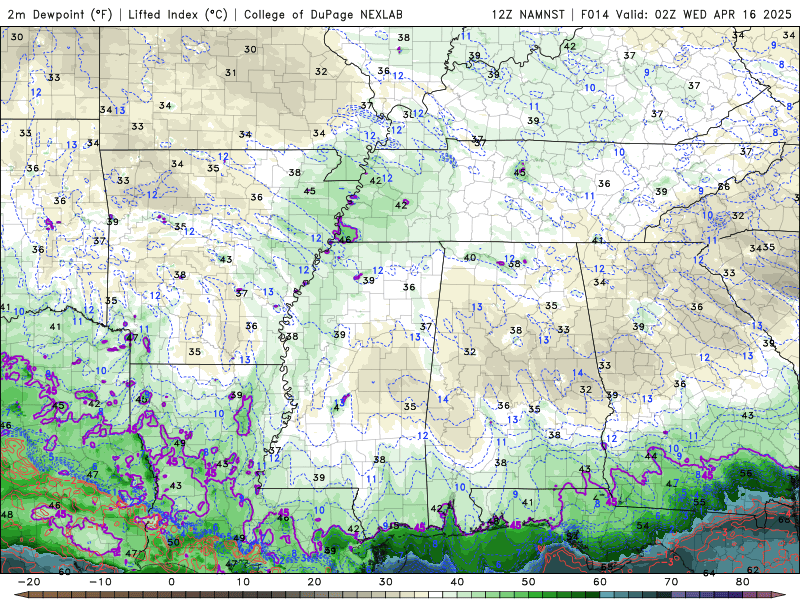Click the -20 label on the color scale

[29, 582]
